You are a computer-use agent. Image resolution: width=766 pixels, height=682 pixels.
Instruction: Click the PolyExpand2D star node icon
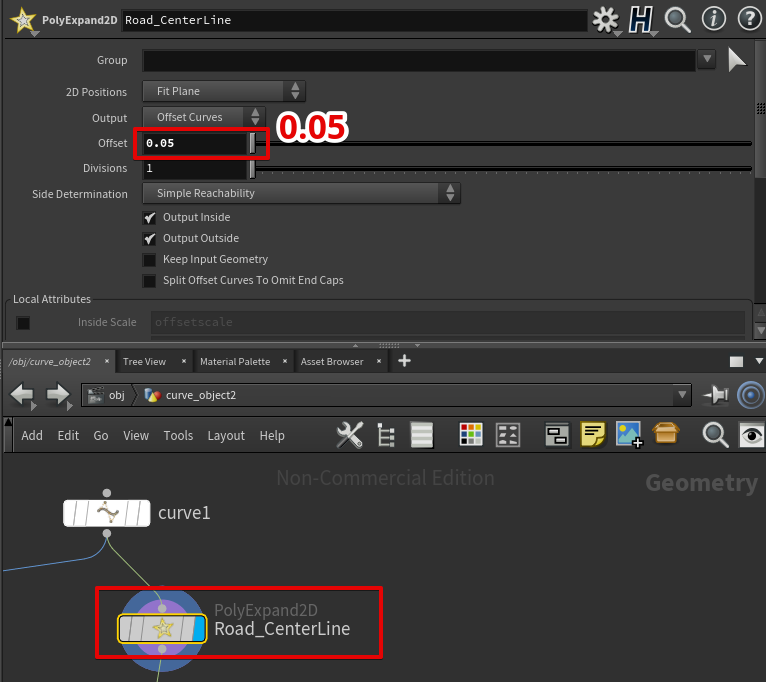pos(23,21)
